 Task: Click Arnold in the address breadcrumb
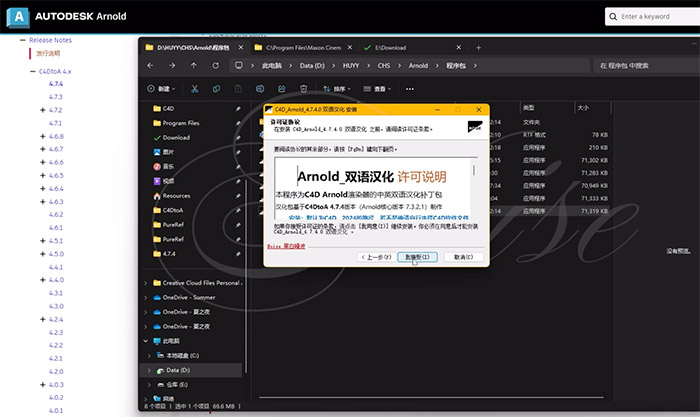click(418, 66)
